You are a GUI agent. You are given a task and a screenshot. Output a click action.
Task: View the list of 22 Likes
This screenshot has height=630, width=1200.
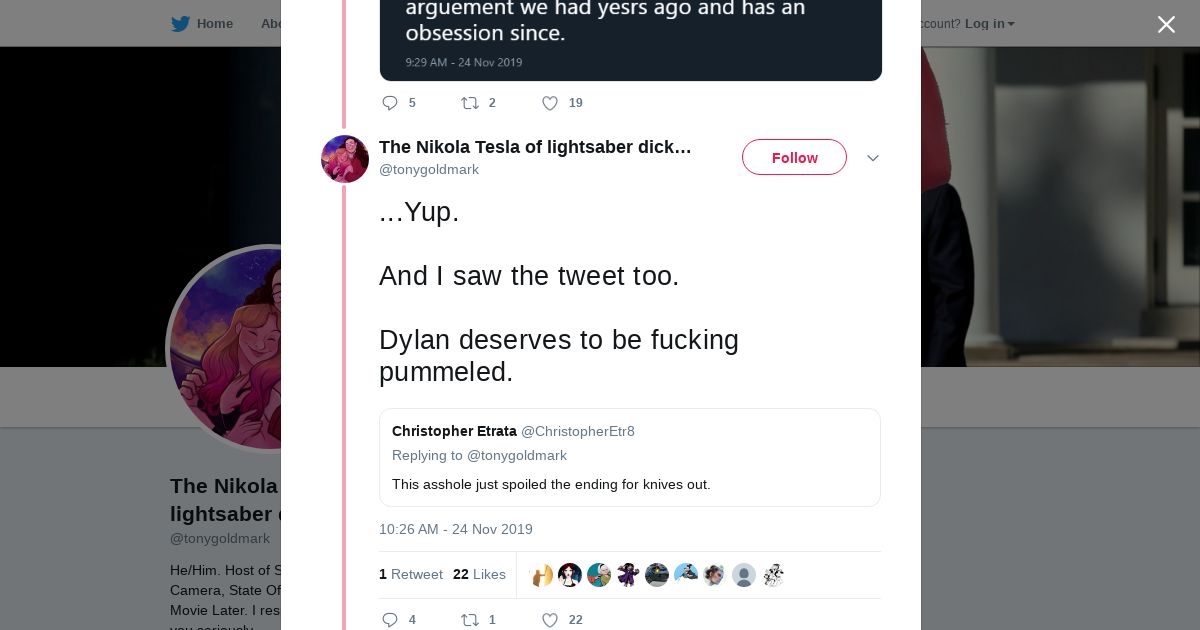point(479,574)
